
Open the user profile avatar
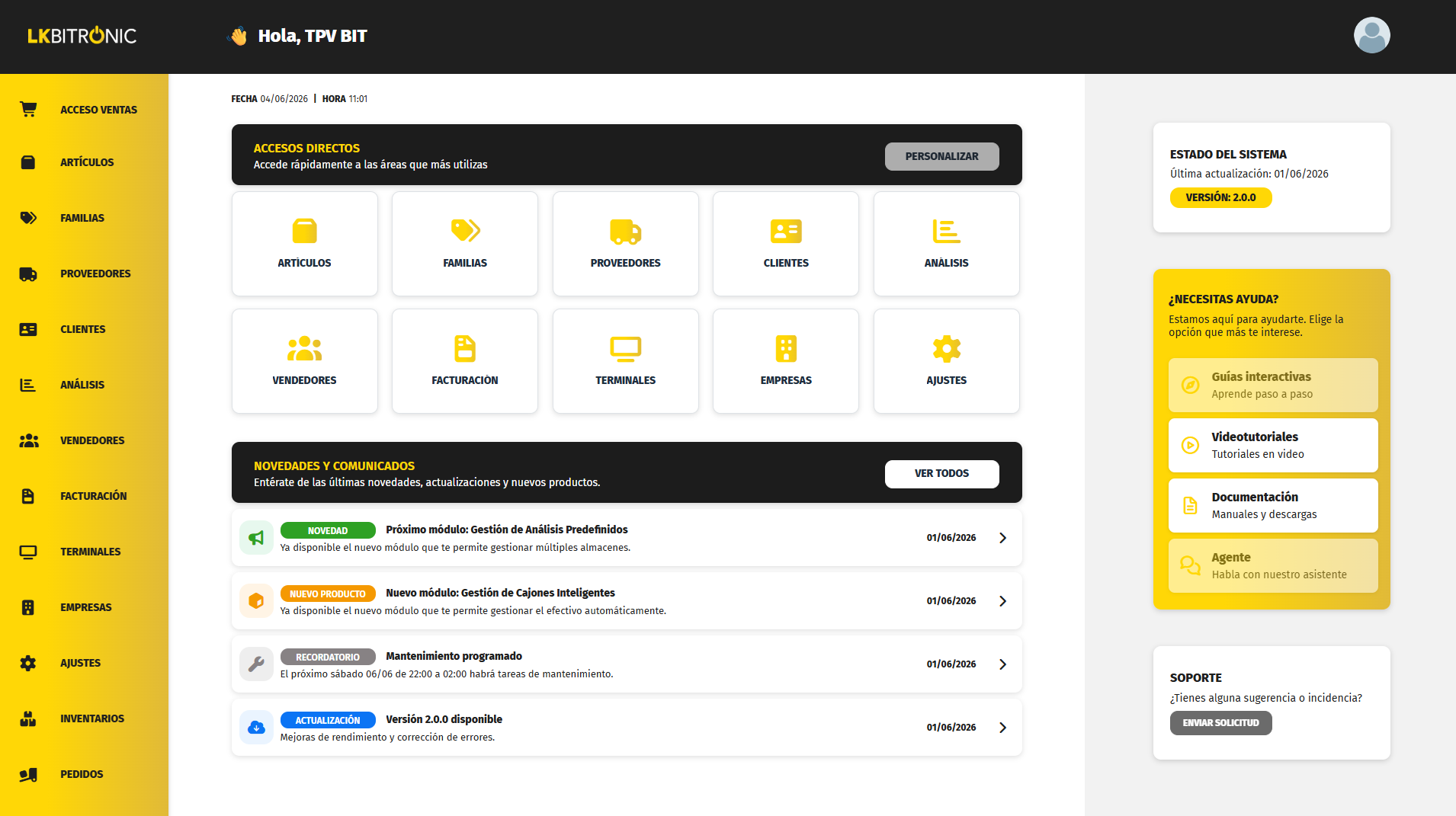point(1371,36)
